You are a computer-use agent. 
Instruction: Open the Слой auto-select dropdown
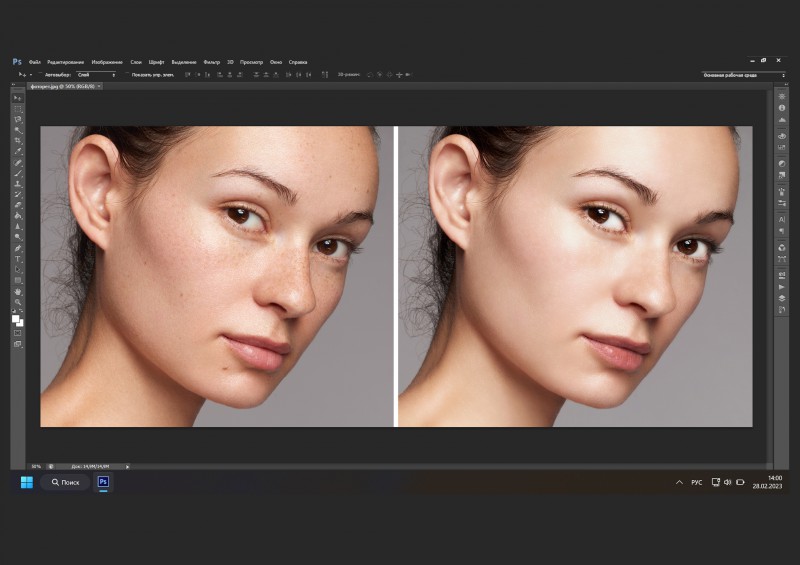(96, 75)
